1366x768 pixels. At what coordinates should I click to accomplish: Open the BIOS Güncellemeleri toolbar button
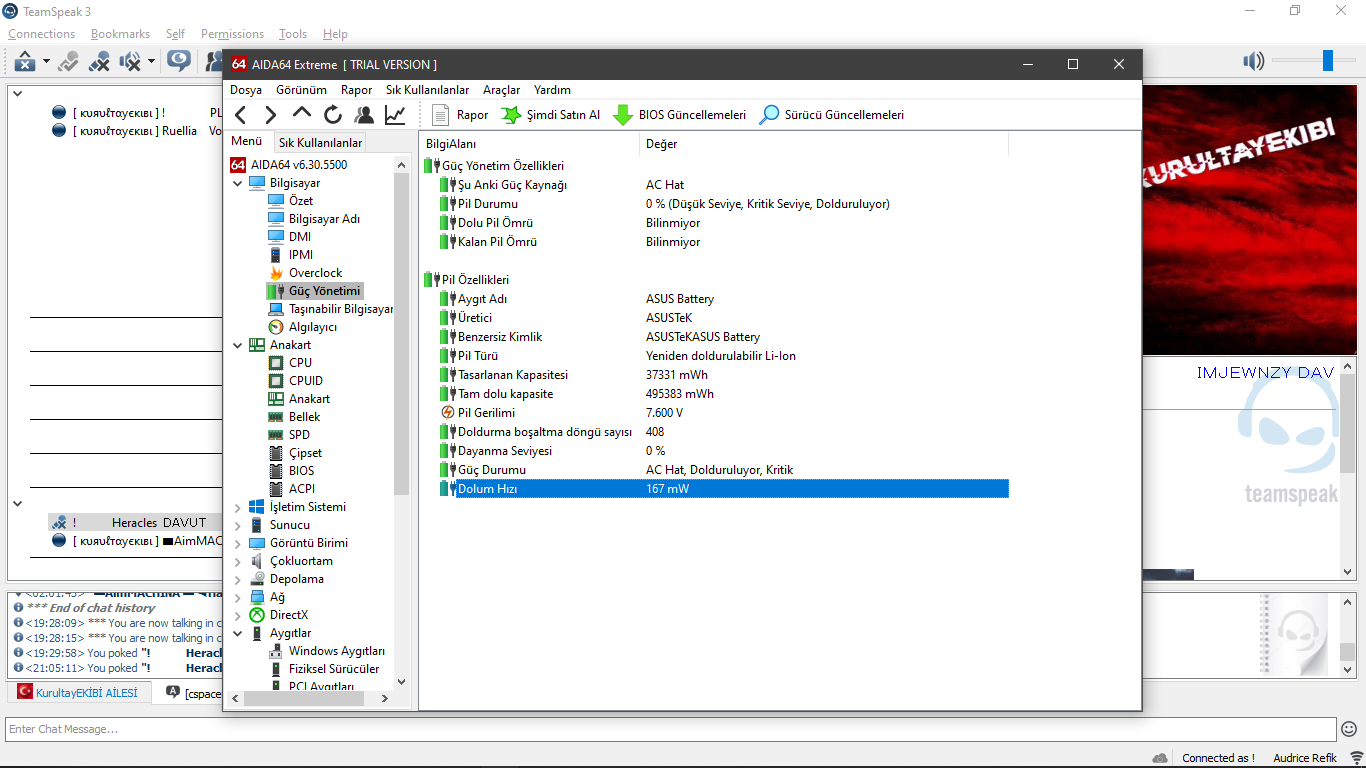679,115
